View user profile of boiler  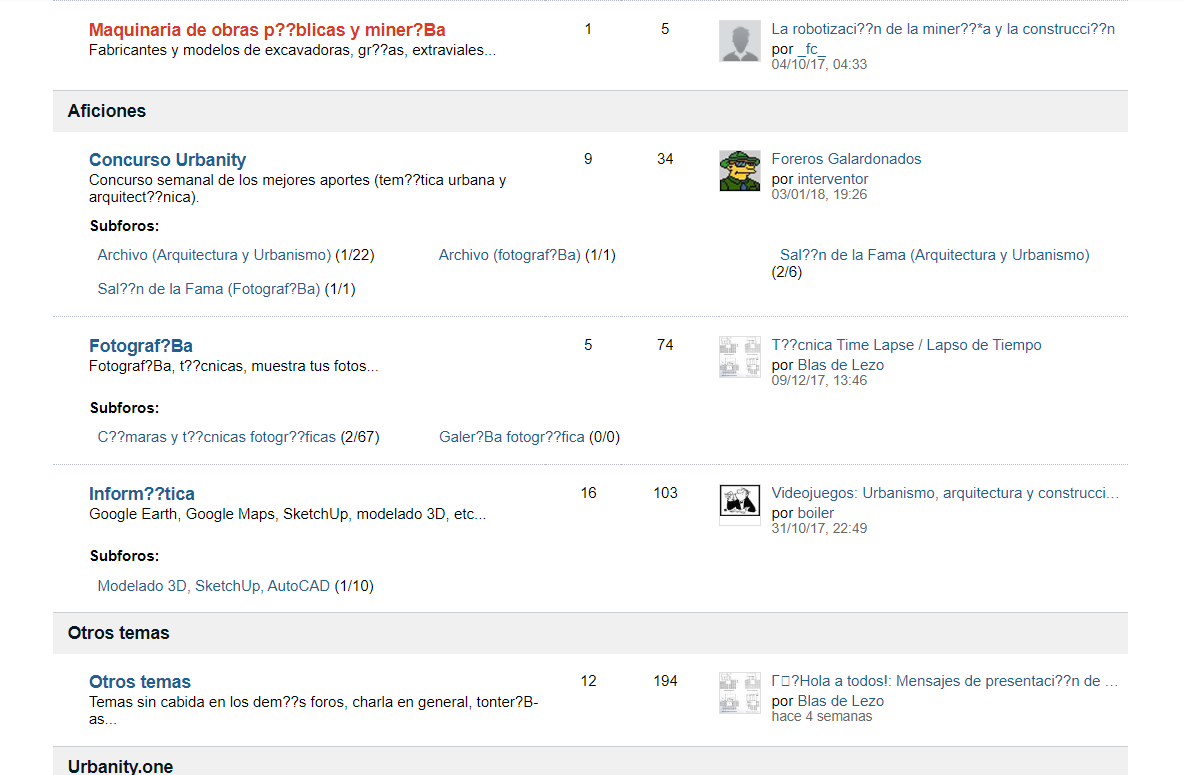coord(815,513)
